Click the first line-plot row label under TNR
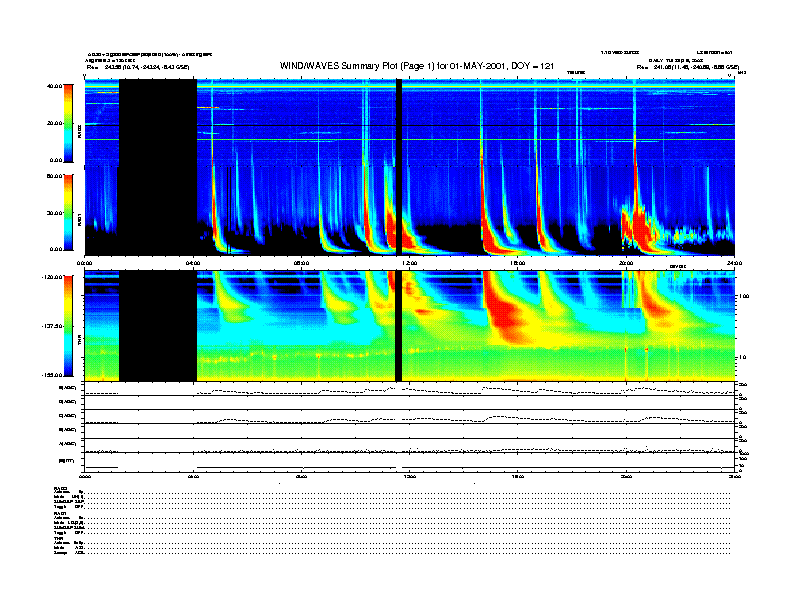The image size is (792, 612). (x=68, y=388)
